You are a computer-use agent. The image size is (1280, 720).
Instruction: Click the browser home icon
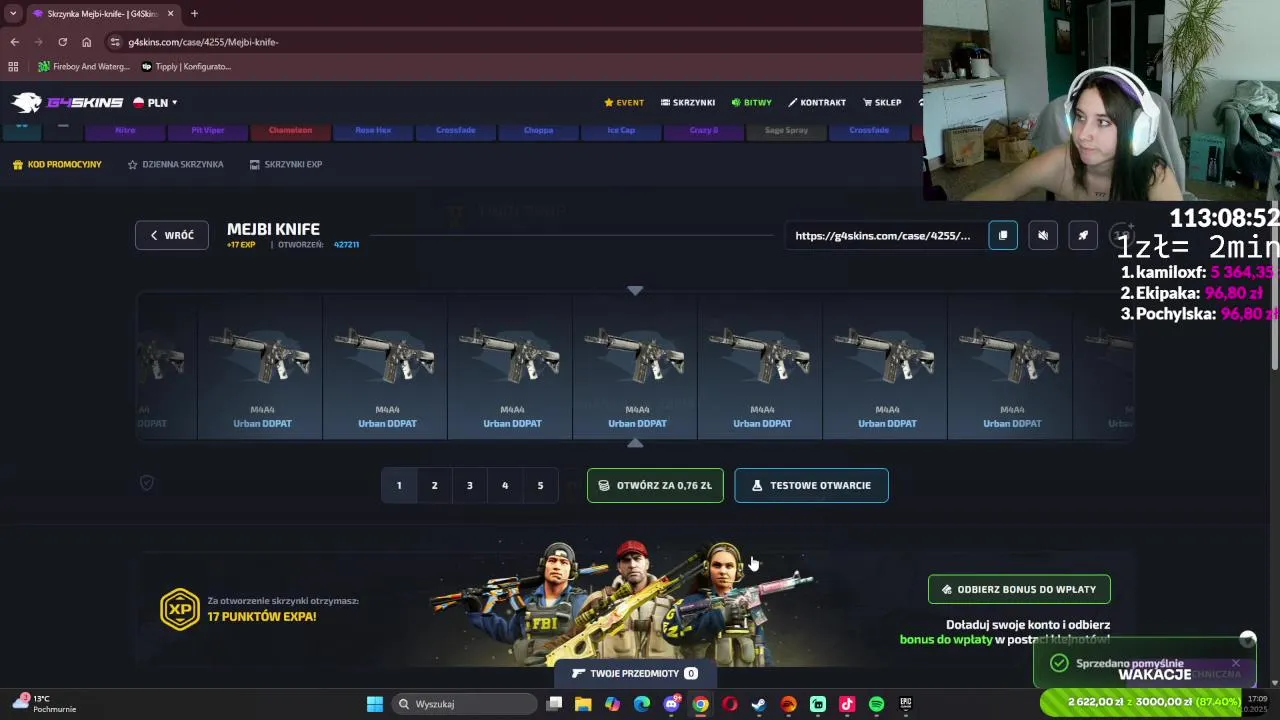pyautogui.click(x=86, y=42)
